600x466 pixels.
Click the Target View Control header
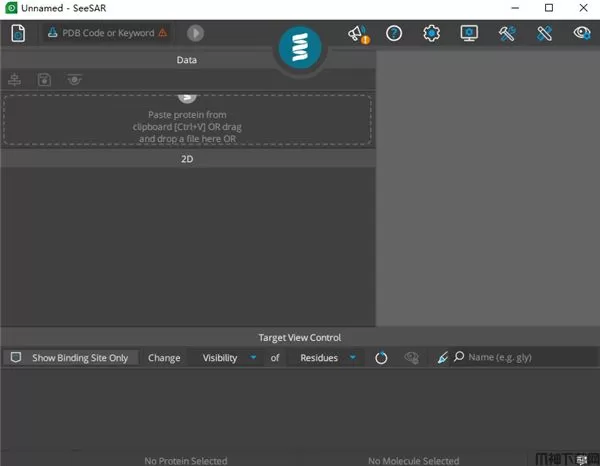click(x=300, y=337)
